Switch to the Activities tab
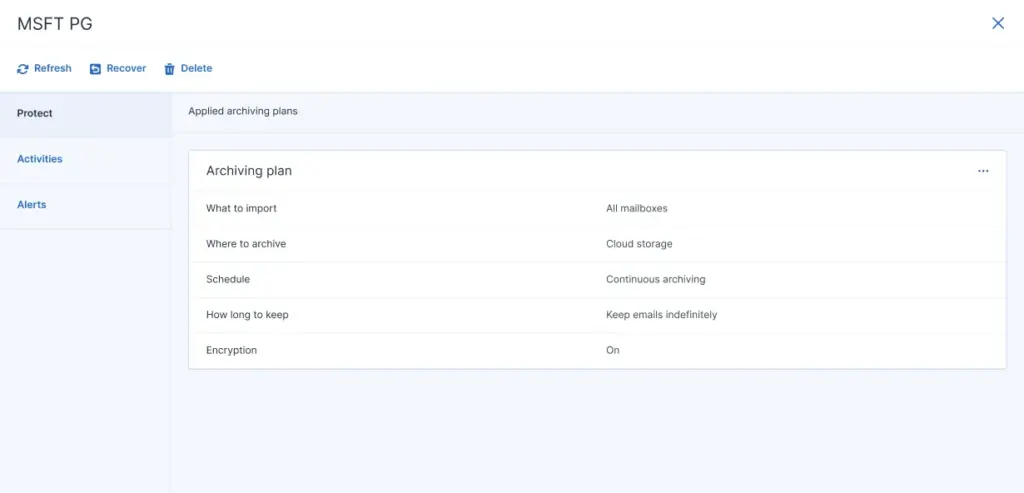Viewport: 1024px width, 493px height. tap(40, 159)
